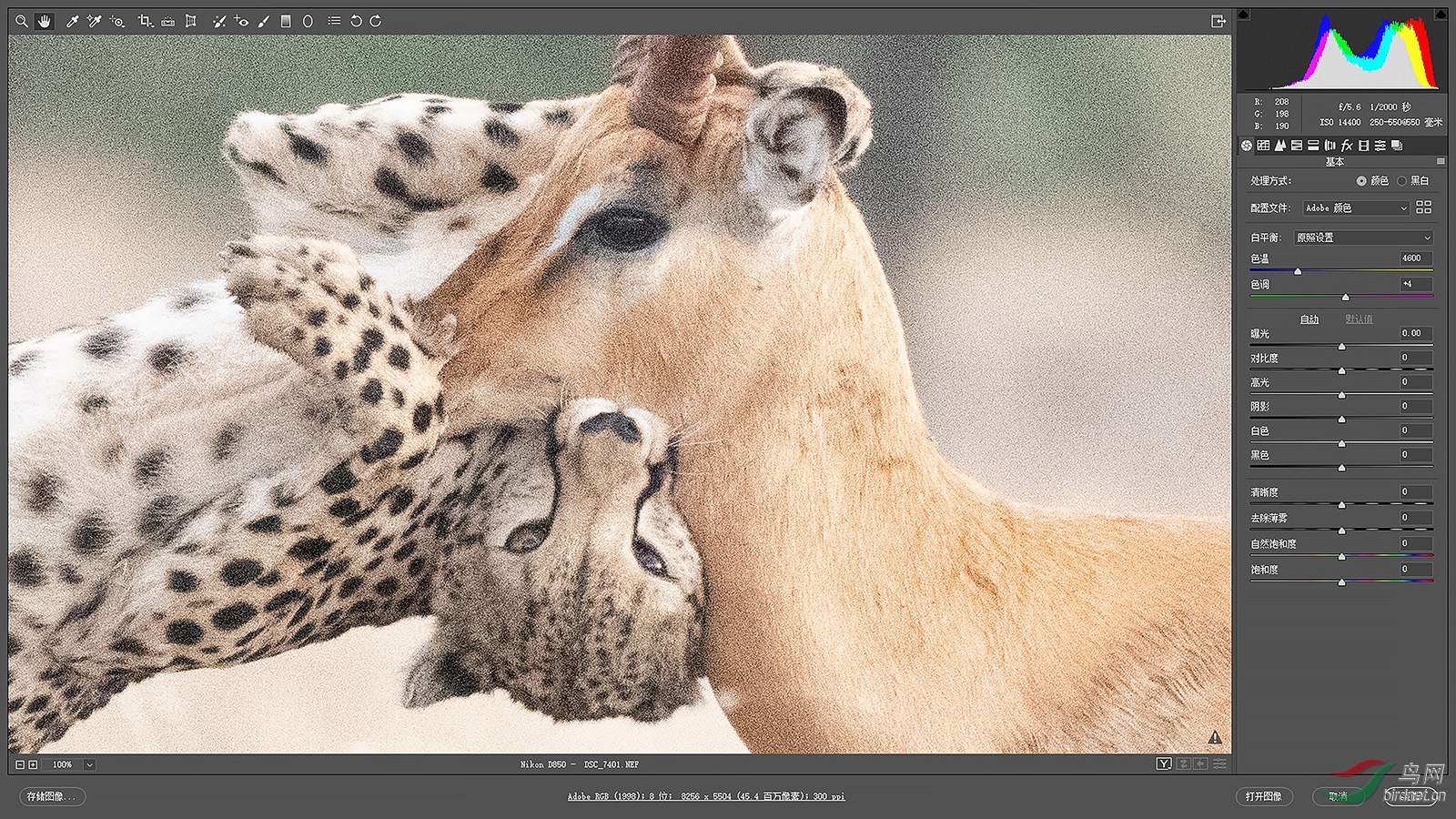1456x819 pixels.
Task: Click the 存储图像 (Save Image) button
Action: (51, 796)
